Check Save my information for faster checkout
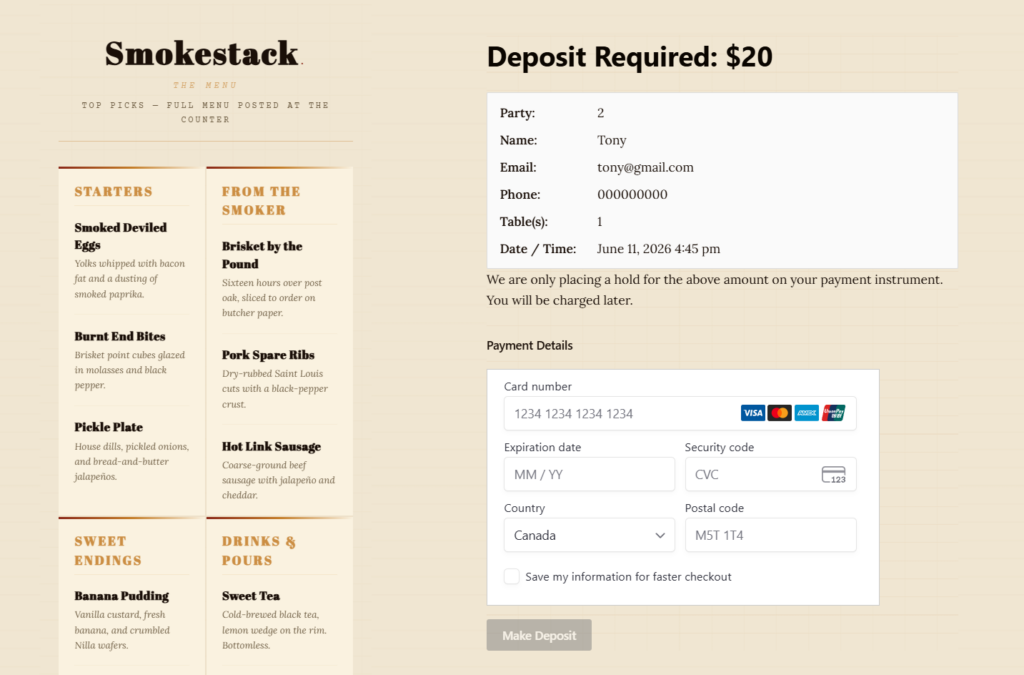The width and height of the screenshot is (1024, 675). (x=511, y=576)
